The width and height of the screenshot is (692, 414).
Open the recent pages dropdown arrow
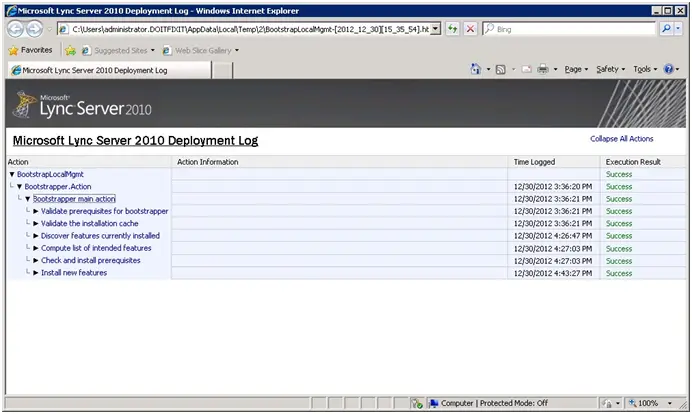[x=49, y=30]
